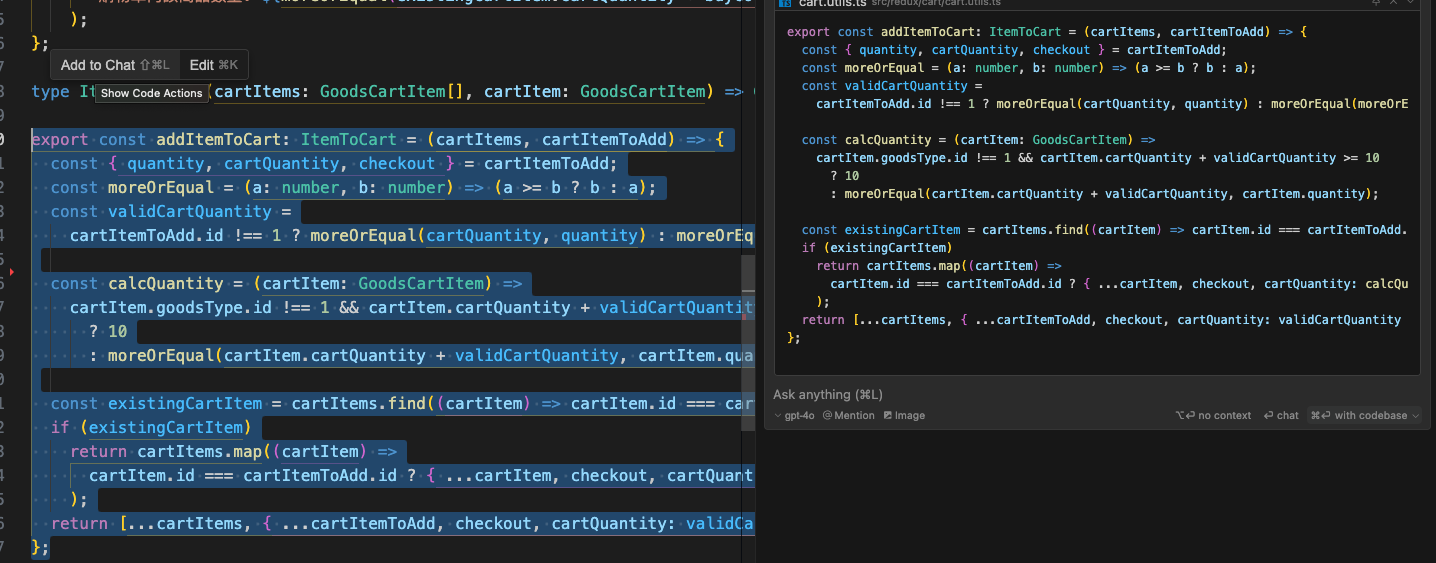Click the @ Mention button
The image size is (1436, 563).
[x=850, y=415]
